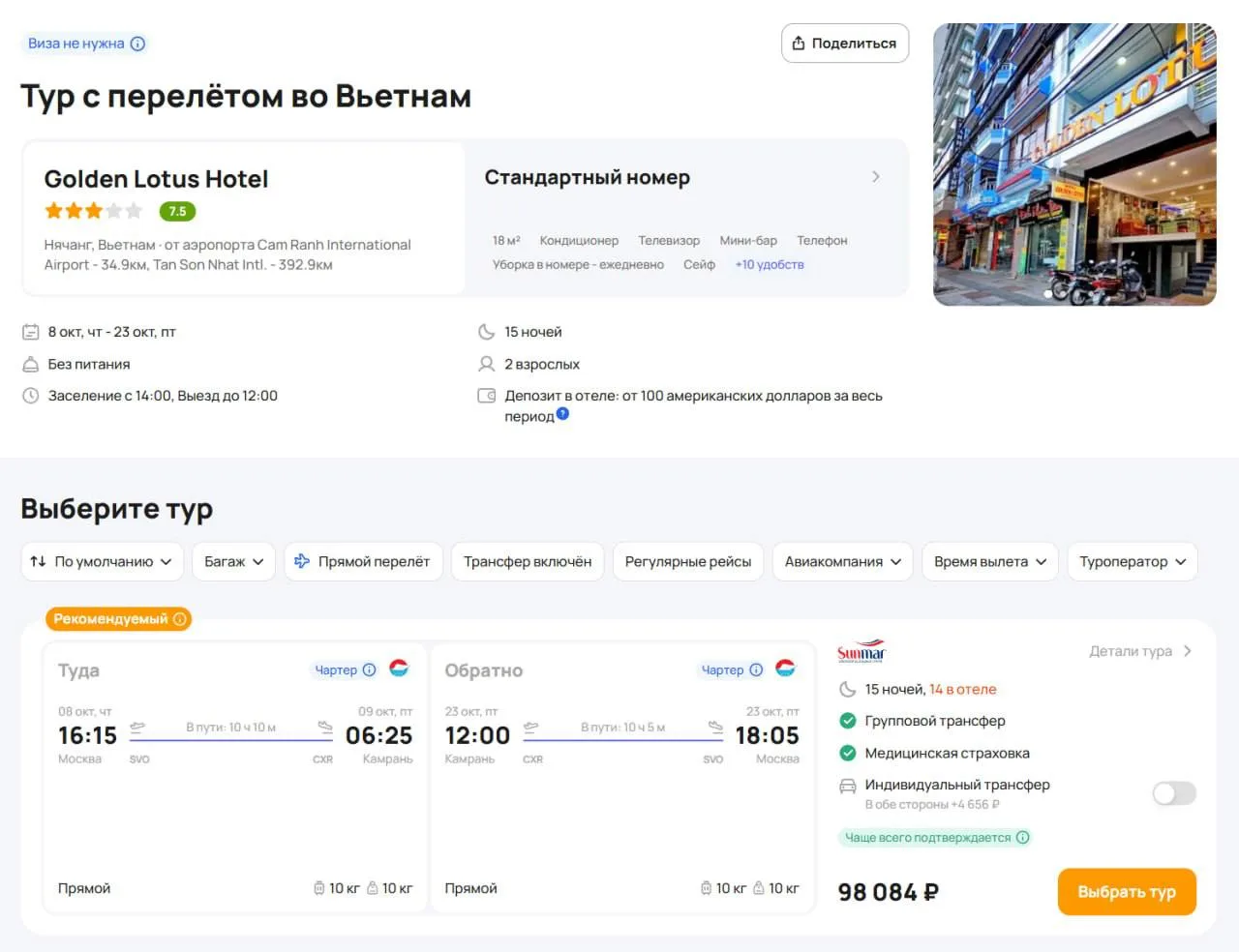
Task: Click the green check beside Медицинская страховка
Action: click(x=848, y=753)
